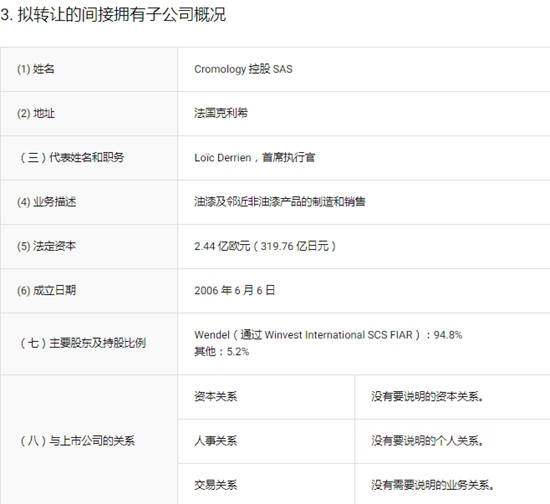Click the '(七) 主要股东及持股比例' label
Viewport: 550px width, 504px height.
(83, 343)
